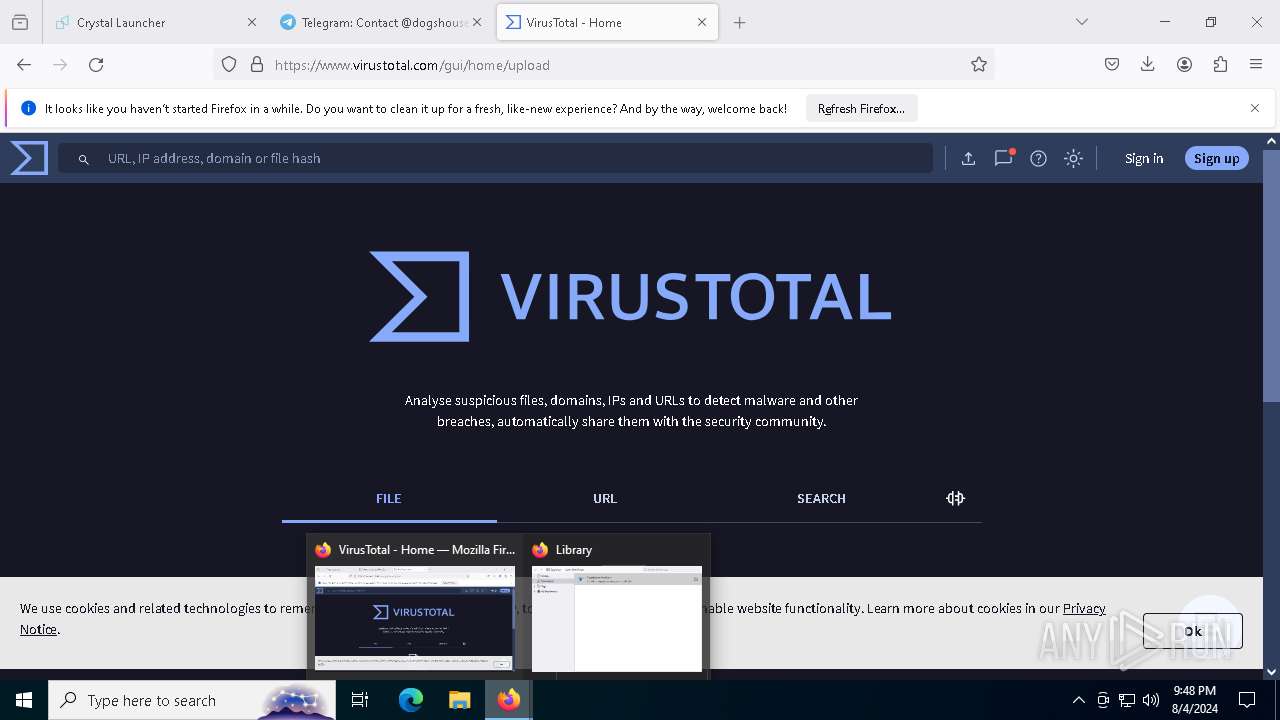The height and width of the screenshot is (720, 1280).
Task: Click the VirusTotal Firefox window preview thumbnail
Action: tap(415, 617)
